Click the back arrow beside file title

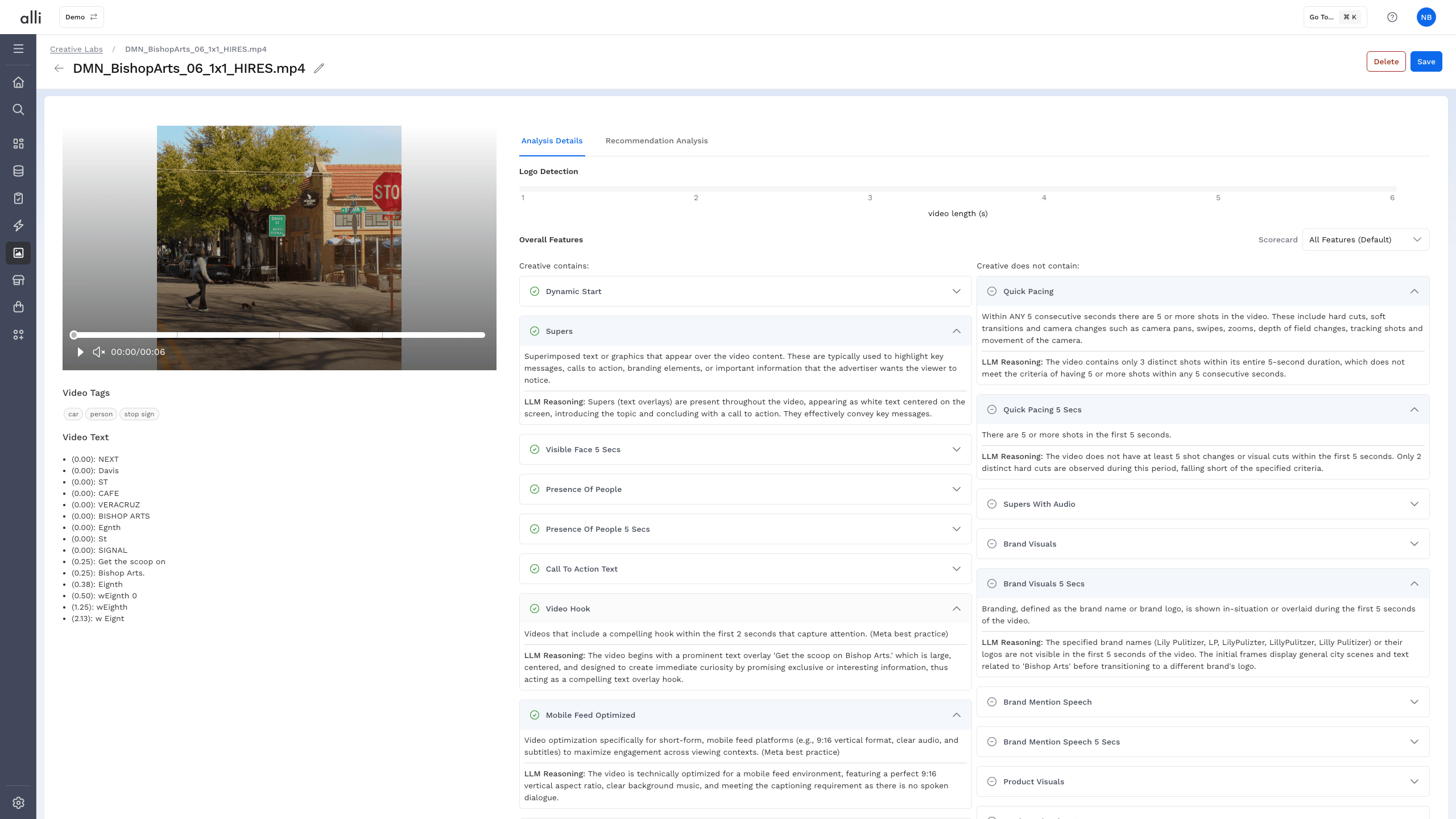pyautogui.click(x=59, y=68)
